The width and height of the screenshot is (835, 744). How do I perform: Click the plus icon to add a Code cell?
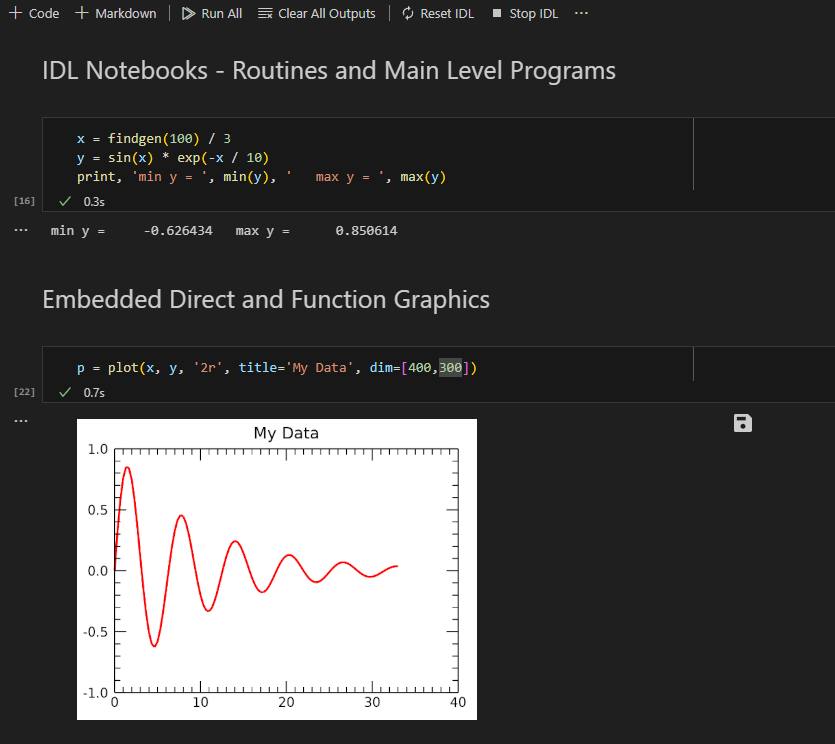point(16,13)
